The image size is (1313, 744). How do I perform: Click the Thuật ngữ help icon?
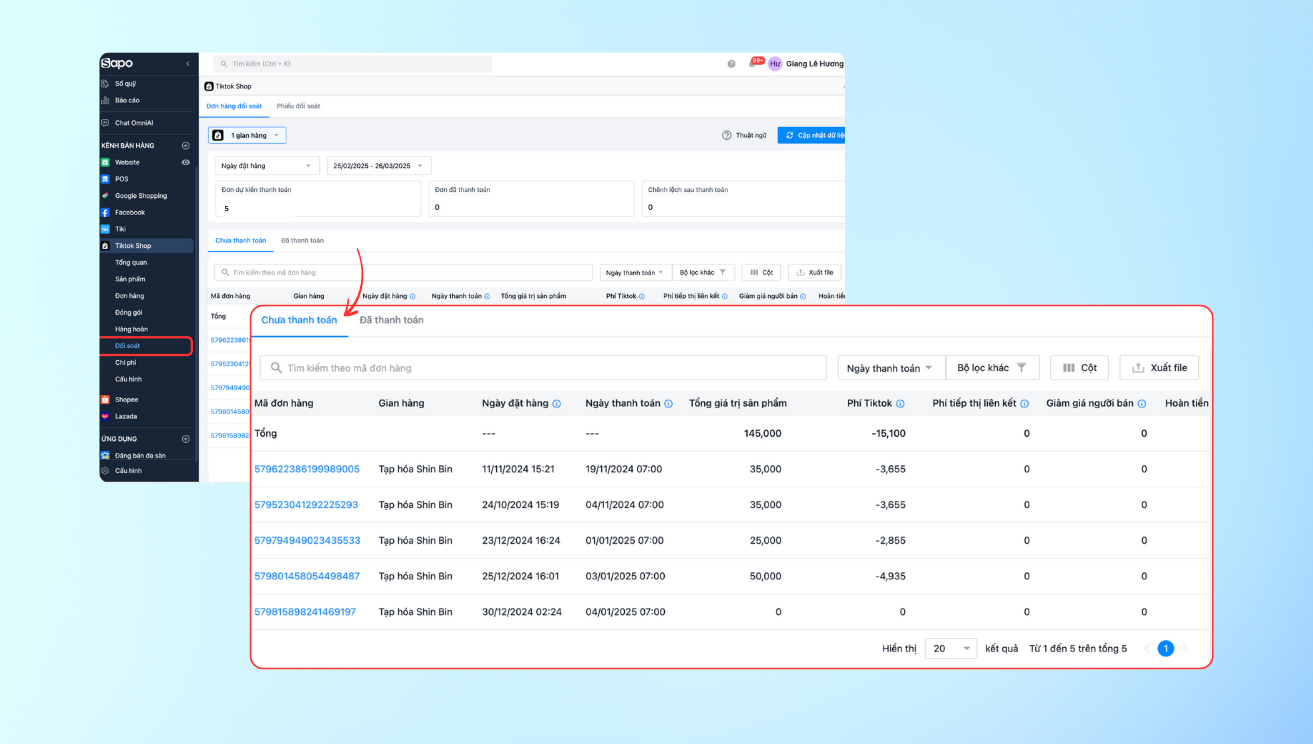click(727, 135)
